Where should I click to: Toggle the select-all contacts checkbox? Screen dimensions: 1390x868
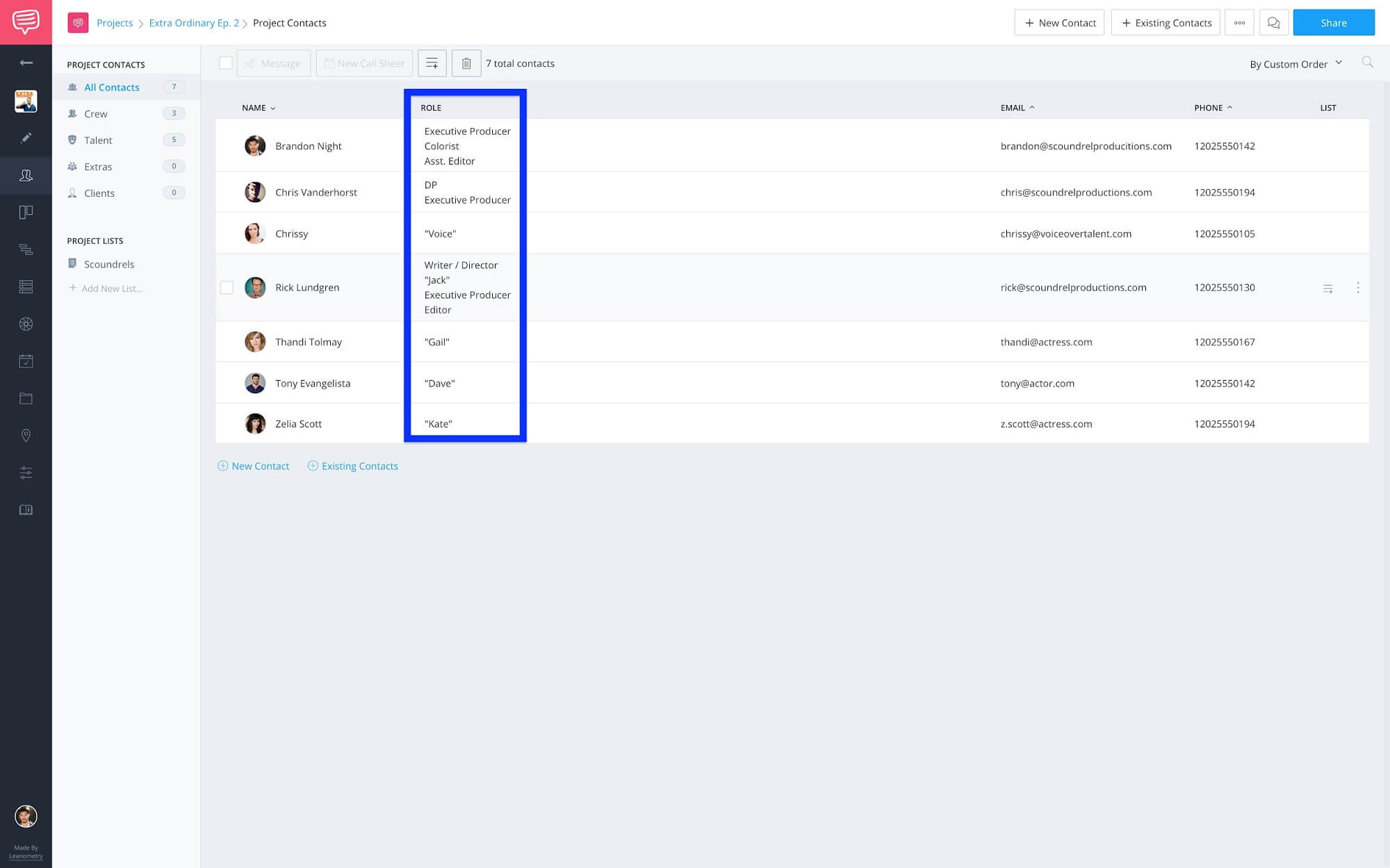(x=226, y=63)
